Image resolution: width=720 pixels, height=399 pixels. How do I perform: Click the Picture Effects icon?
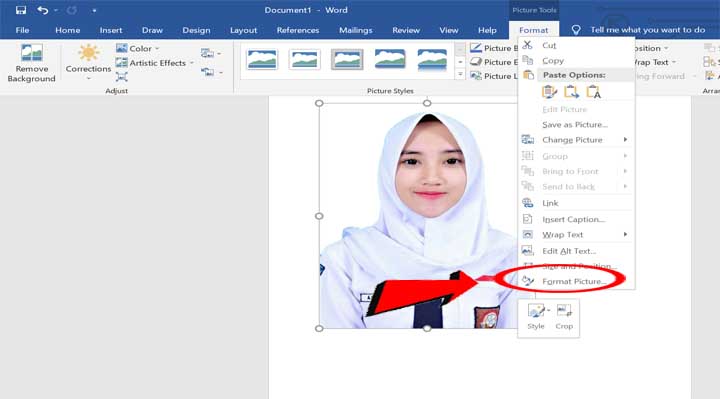click(476, 62)
